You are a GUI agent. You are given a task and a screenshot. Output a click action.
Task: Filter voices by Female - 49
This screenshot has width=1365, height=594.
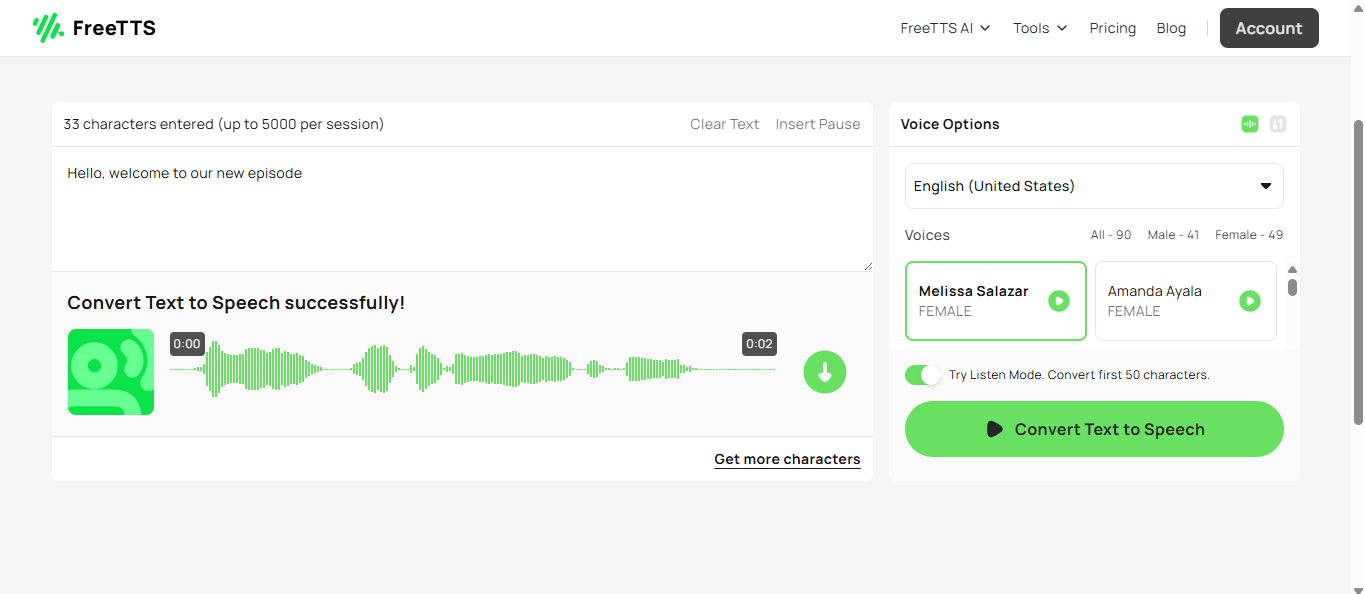[x=1249, y=235]
